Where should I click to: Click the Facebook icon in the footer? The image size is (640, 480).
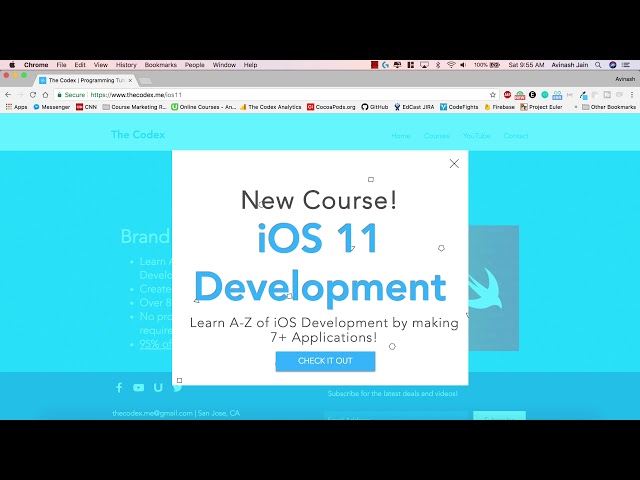(x=119, y=388)
